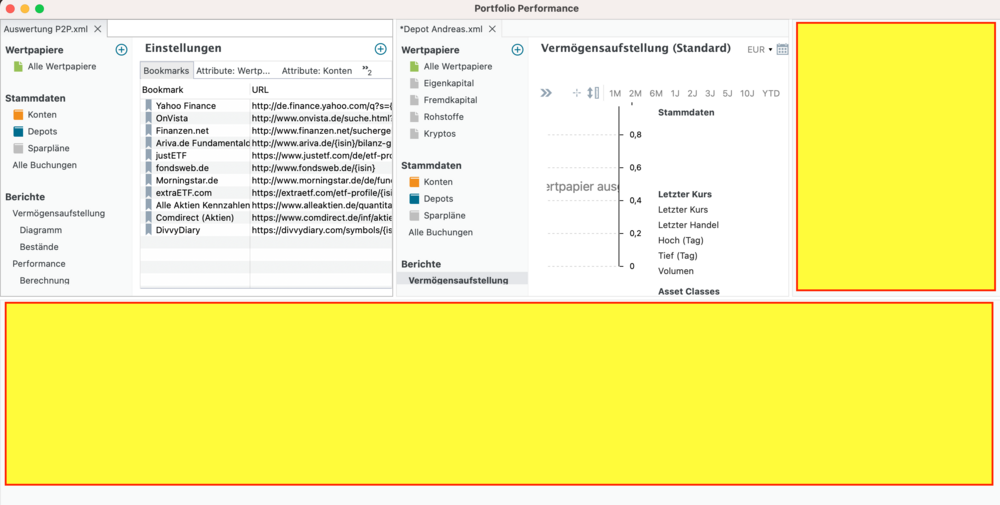1000x505 pixels.
Task: Click vertical scale arrow chart icon
Action: pos(592,93)
